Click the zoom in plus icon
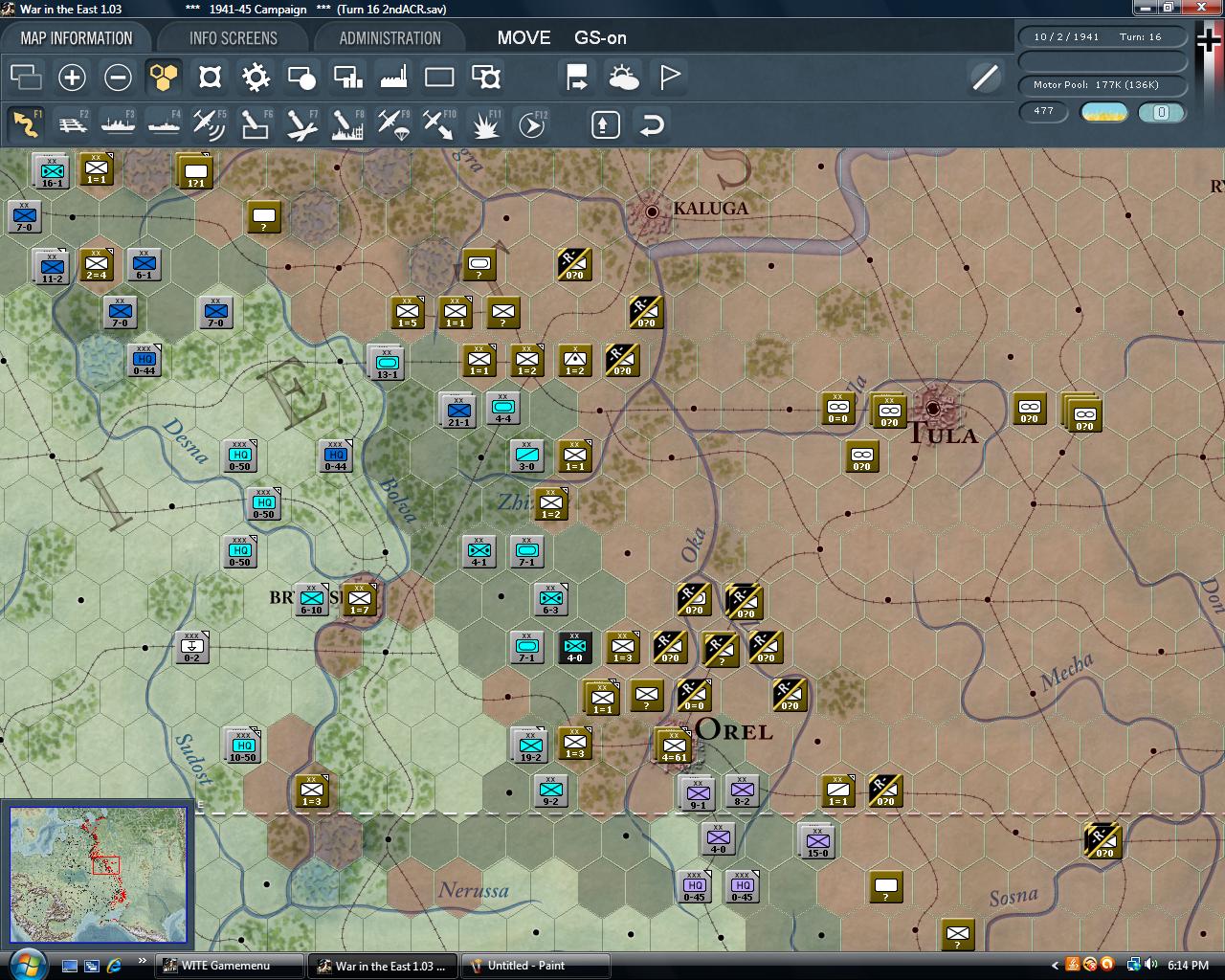The width and height of the screenshot is (1225, 980). (x=72, y=78)
